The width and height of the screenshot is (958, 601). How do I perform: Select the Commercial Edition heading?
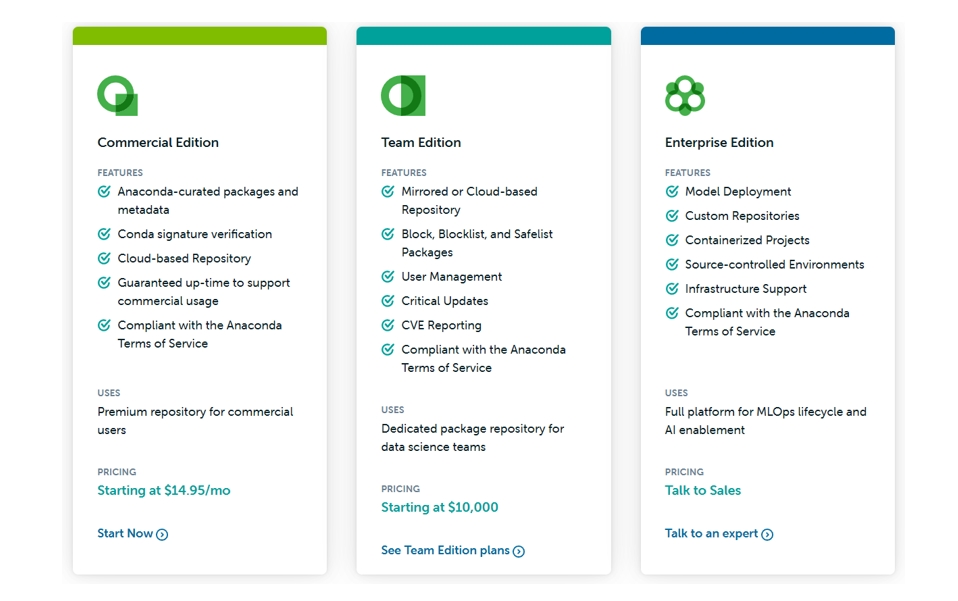coord(158,142)
